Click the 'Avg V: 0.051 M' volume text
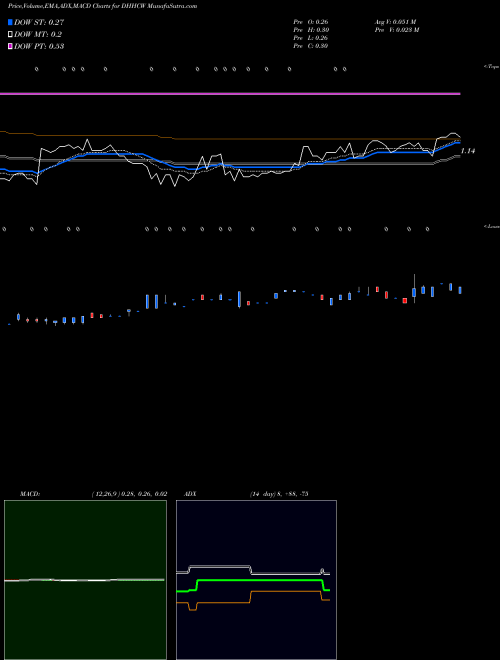This screenshot has width=500, height=660. click(x=395, y=21)
